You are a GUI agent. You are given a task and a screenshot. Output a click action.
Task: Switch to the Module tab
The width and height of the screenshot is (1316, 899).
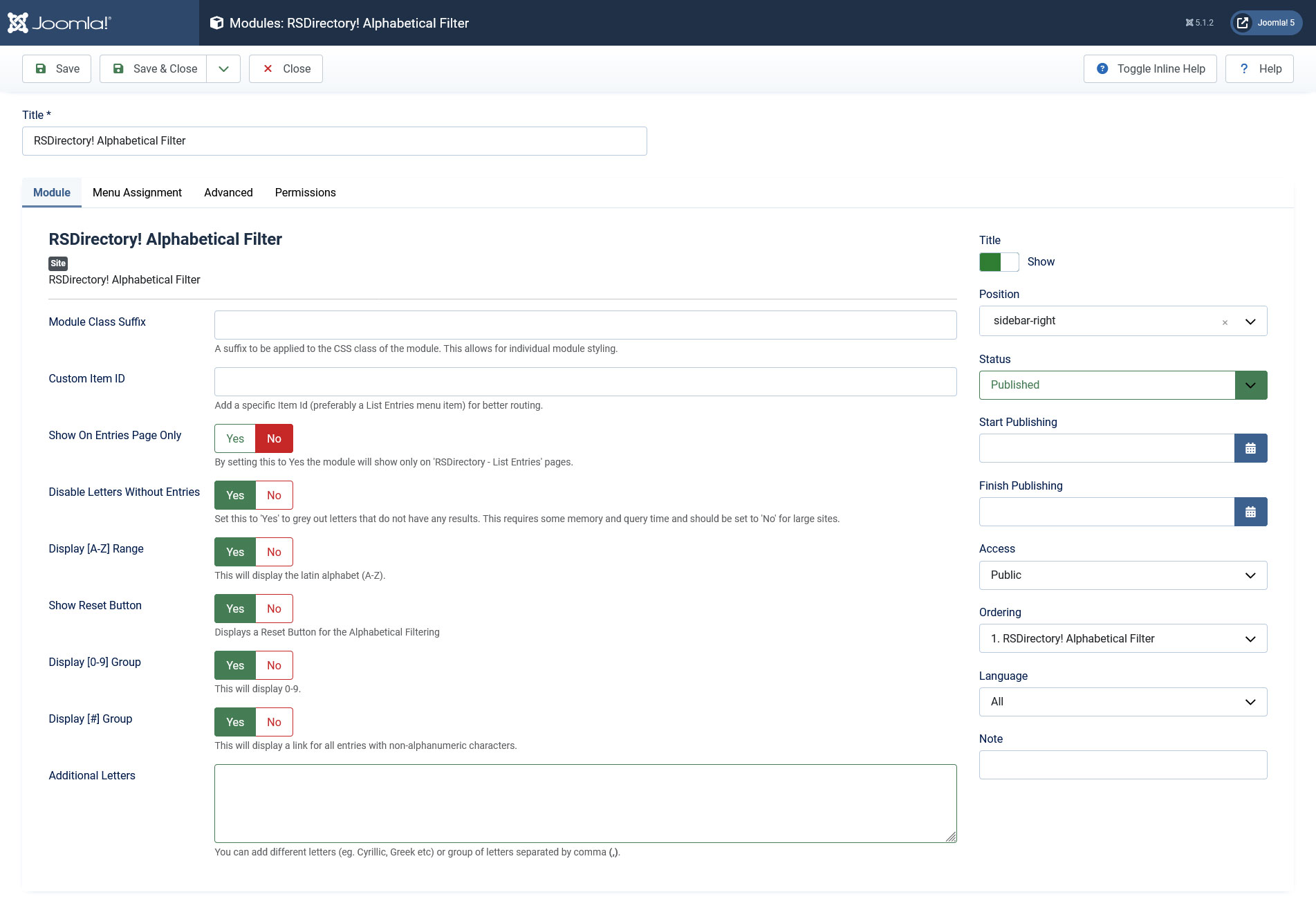(x=52, y=192)
